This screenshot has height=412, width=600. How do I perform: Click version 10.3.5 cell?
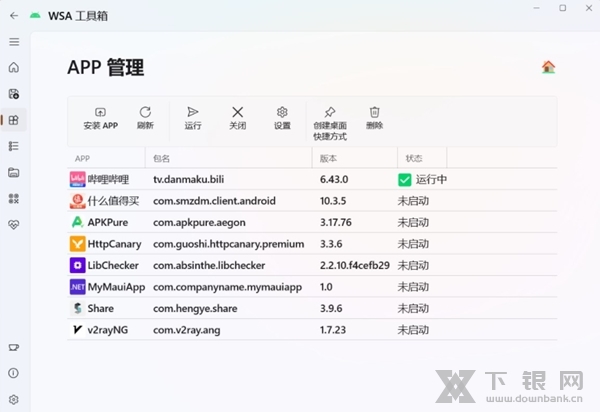[x=333, y=201]
